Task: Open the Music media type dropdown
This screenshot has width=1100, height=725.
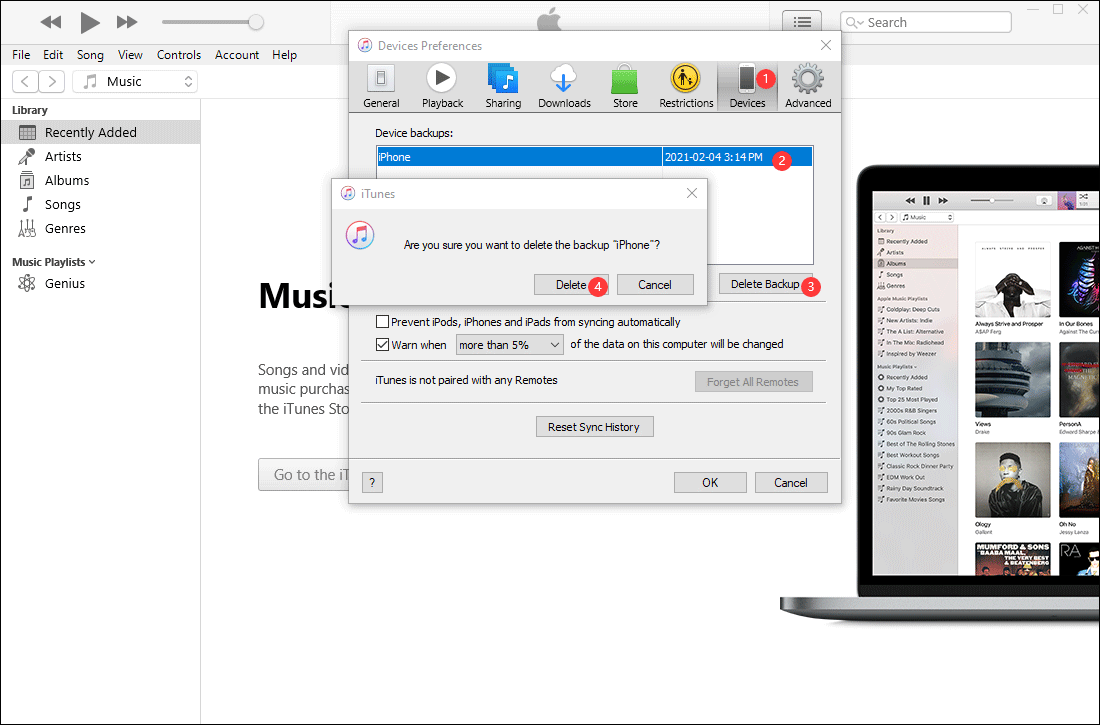Action: tap(135, 81)
